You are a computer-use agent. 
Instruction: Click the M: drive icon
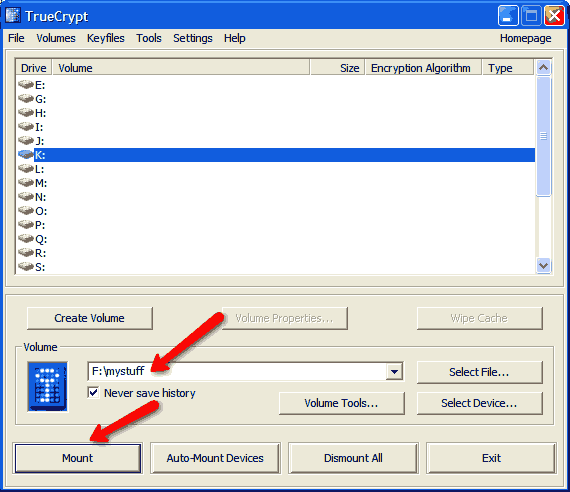pyautogui.click(x=26, y=182)
